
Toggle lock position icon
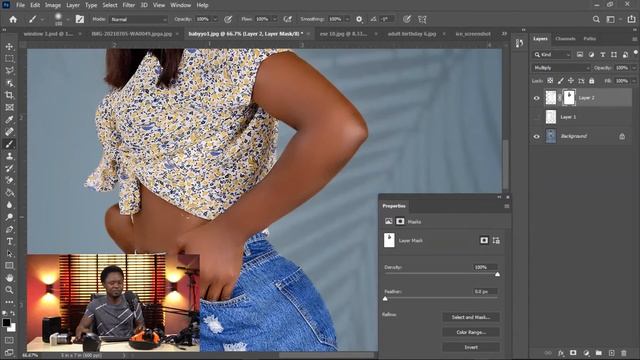click(x=571, y=81)
